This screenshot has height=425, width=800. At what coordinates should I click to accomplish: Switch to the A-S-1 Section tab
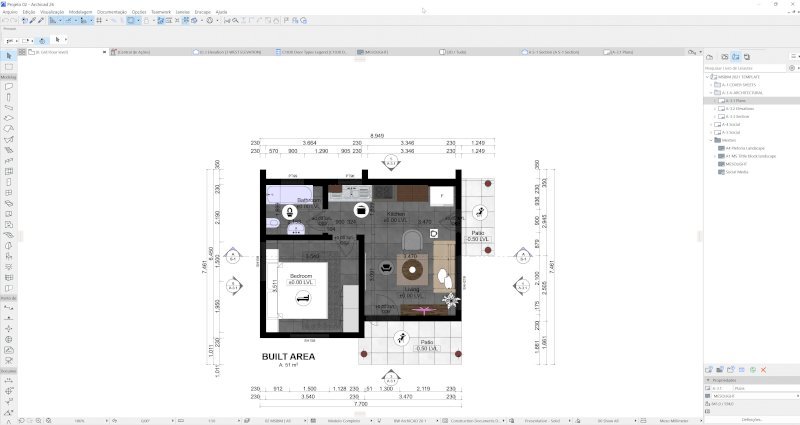point(554,52)
